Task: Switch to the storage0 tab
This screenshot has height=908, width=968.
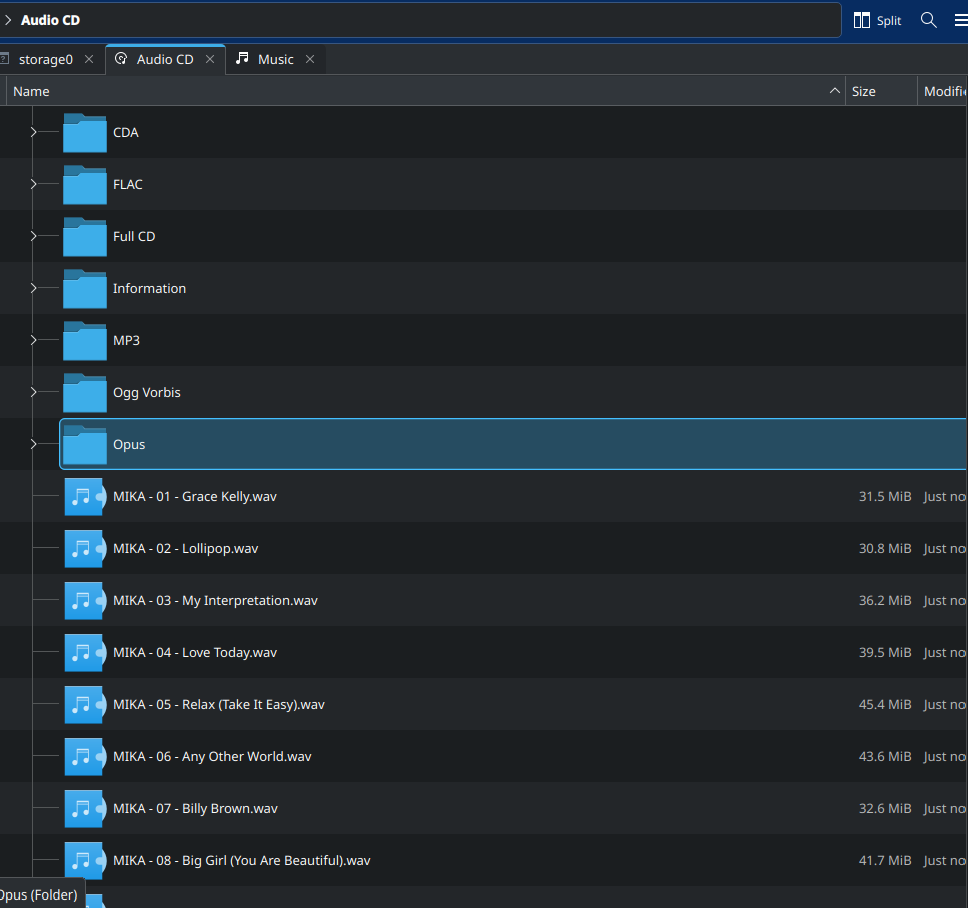Action: (45, 60)
